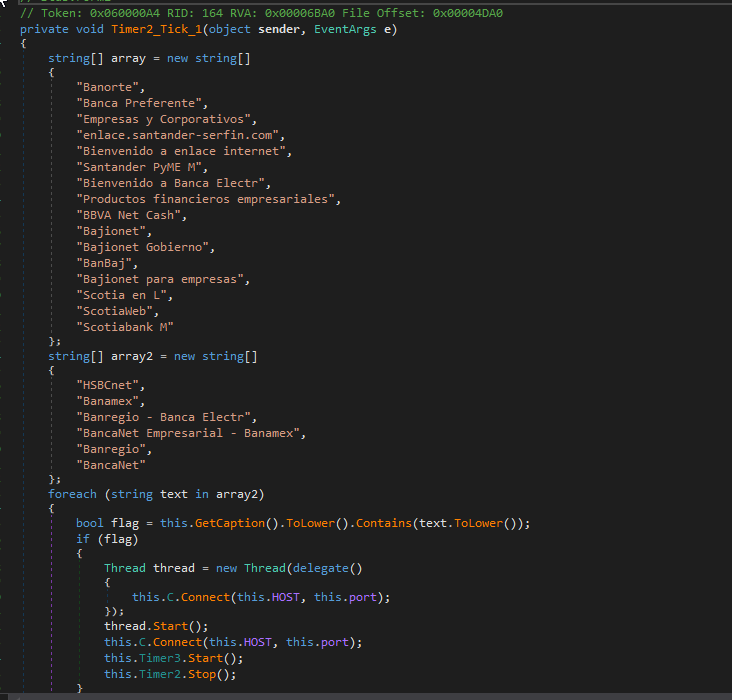Click the "Bajionet para empresas" string

(160, 279)
